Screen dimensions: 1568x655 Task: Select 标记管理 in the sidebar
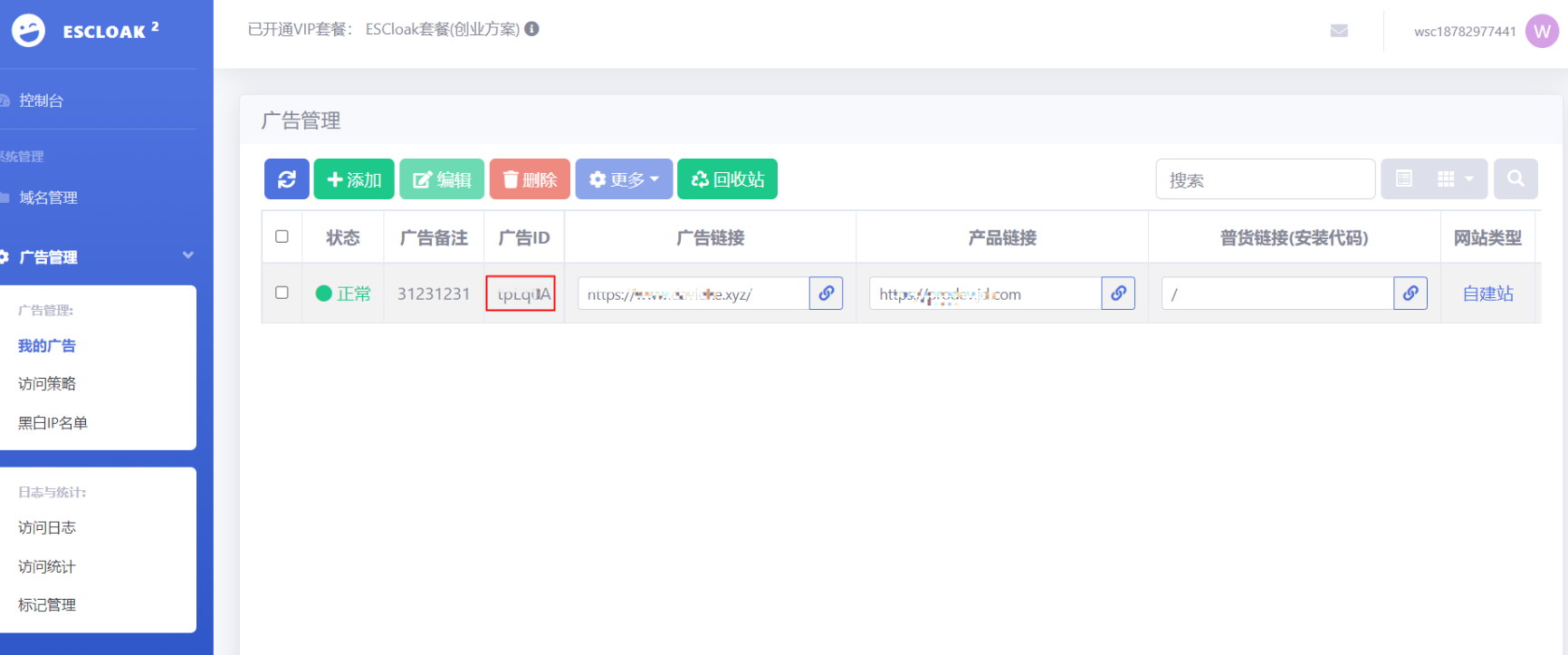[47, 605]
